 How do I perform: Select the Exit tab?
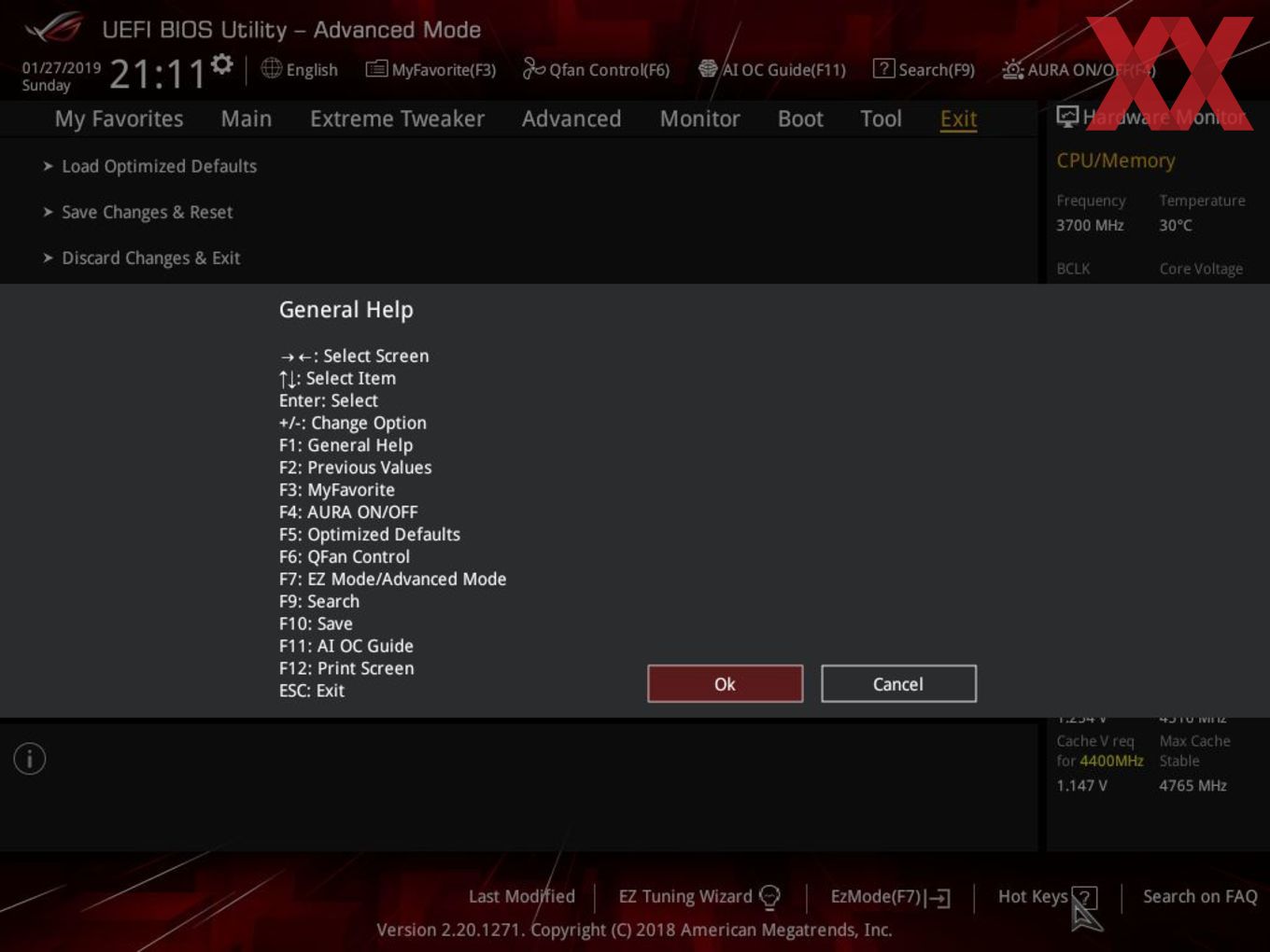[x=958, y=119]
